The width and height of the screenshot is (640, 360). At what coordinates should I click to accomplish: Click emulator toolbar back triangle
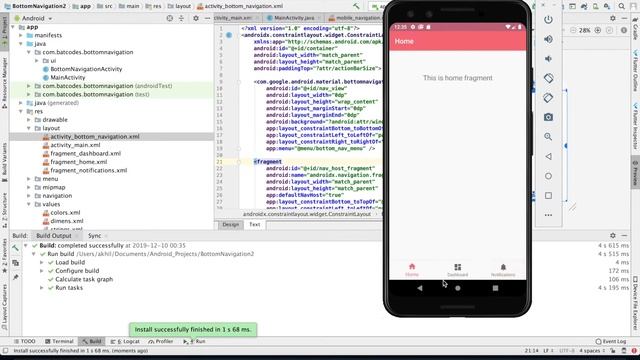[x=548, y=156]
